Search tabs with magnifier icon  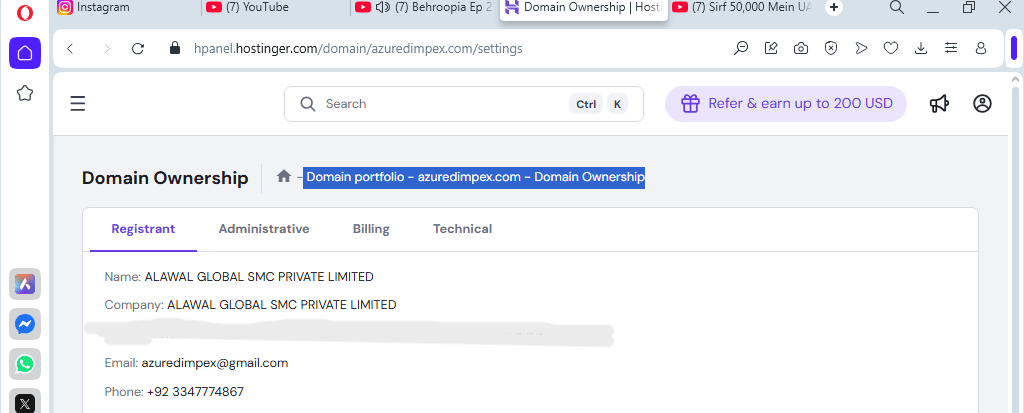[897, 8]
